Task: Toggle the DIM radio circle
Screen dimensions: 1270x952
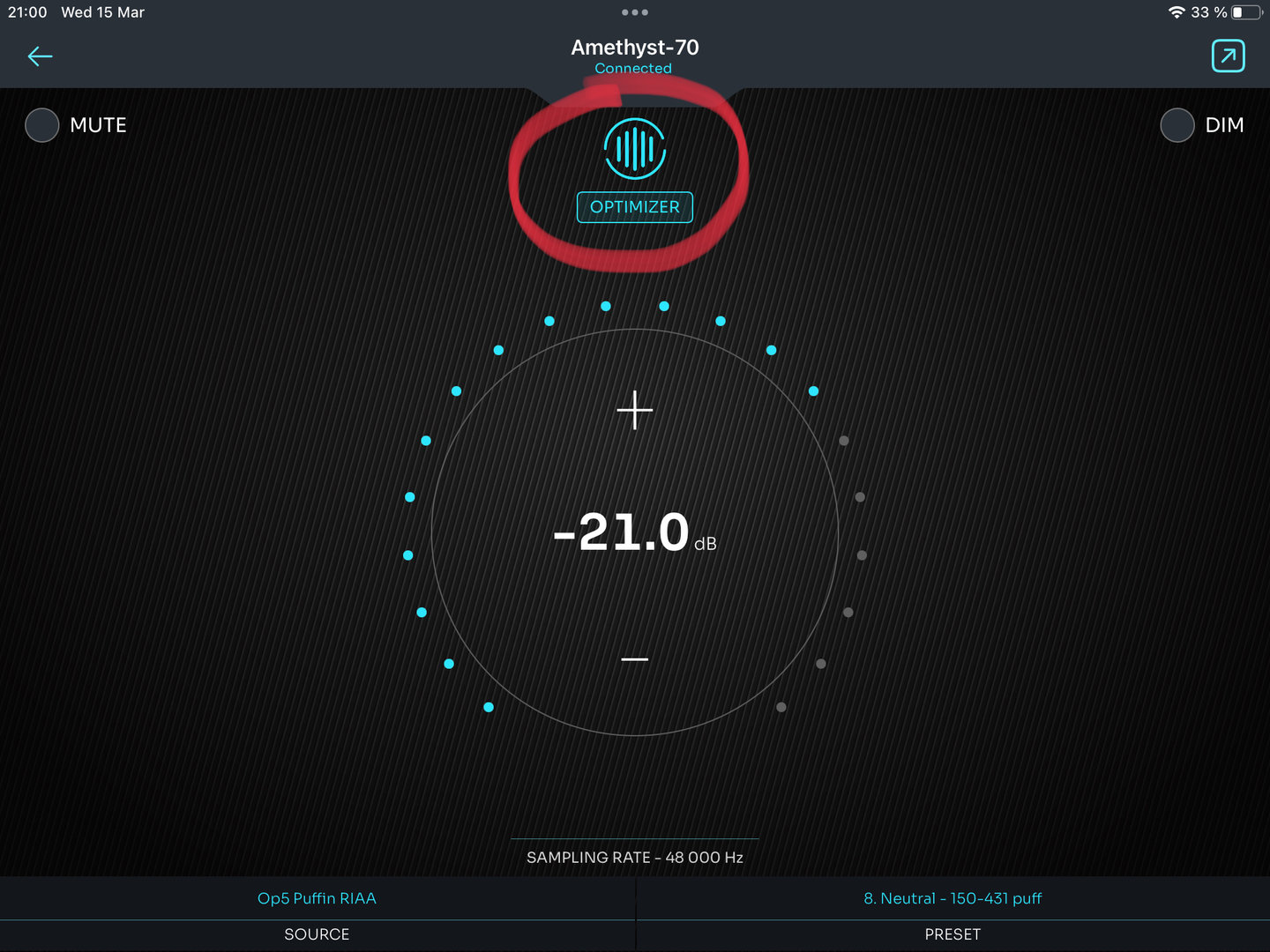Action: 1177,125
